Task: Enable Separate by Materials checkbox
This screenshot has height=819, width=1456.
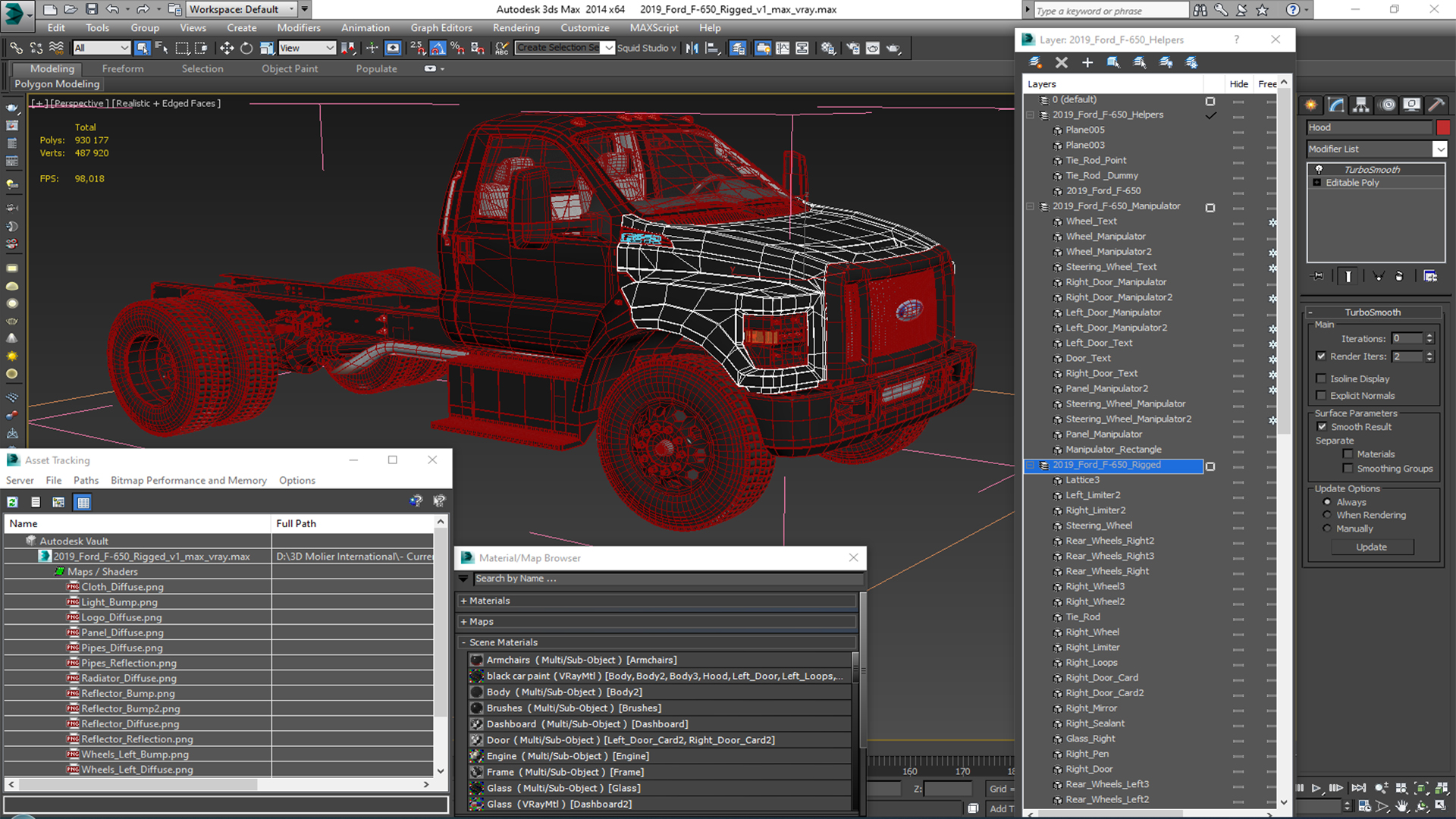Action: pos(1348,454)
